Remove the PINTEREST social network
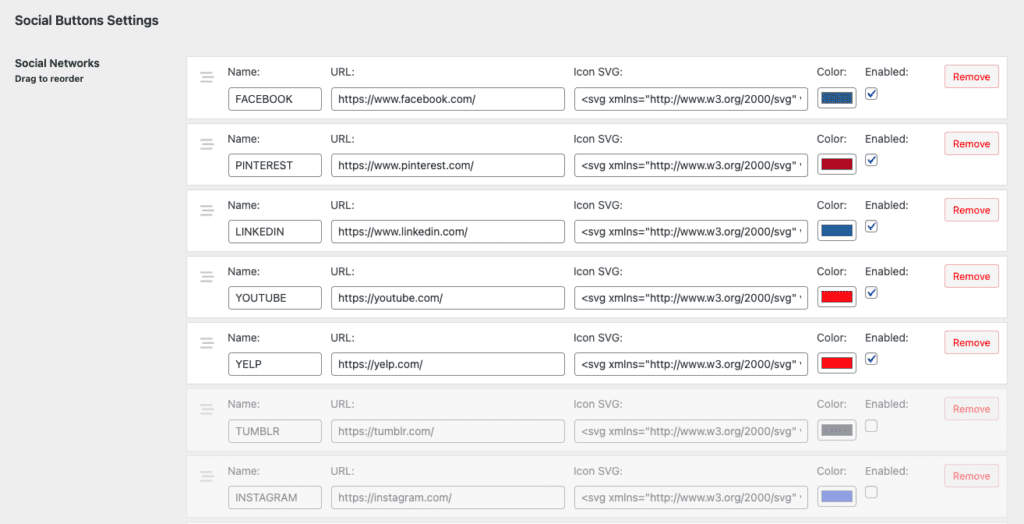This screenshot has width=1024, height=524. pos(971,144)
